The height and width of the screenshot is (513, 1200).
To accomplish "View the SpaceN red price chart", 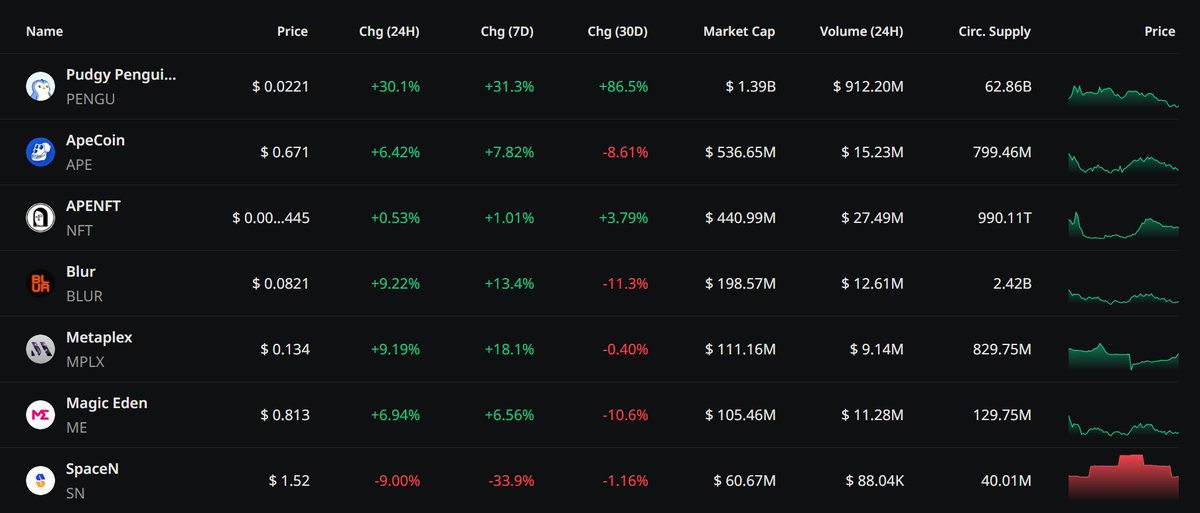I will [1123, 476].
